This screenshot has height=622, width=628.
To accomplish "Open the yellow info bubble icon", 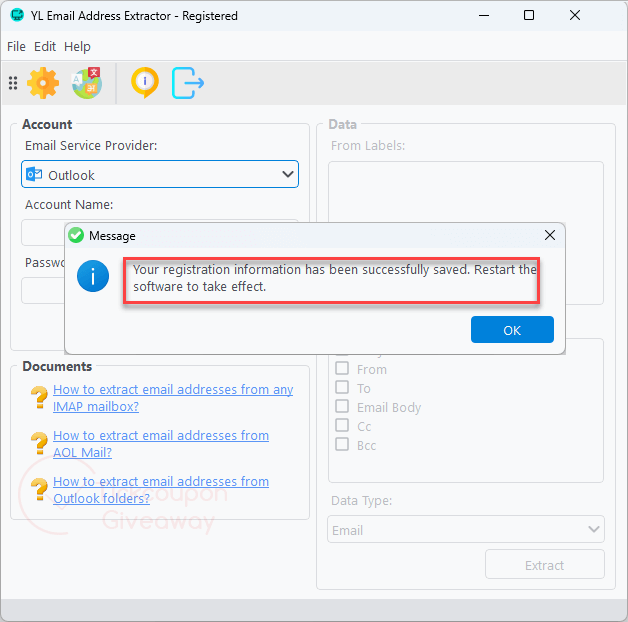I will (x=145, y=83).
